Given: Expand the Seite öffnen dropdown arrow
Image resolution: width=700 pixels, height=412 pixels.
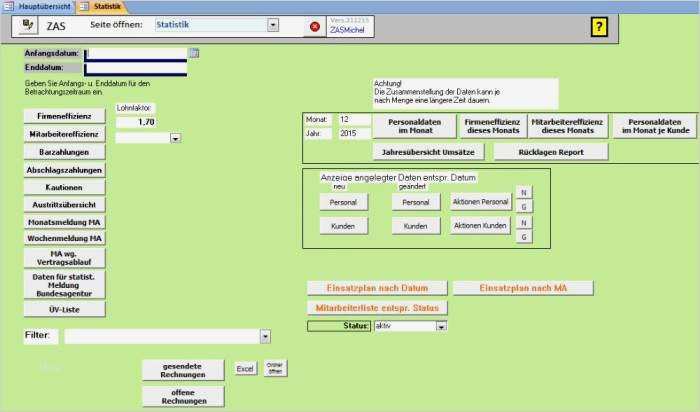Looking at the screenshot, I should pos(273,25).
